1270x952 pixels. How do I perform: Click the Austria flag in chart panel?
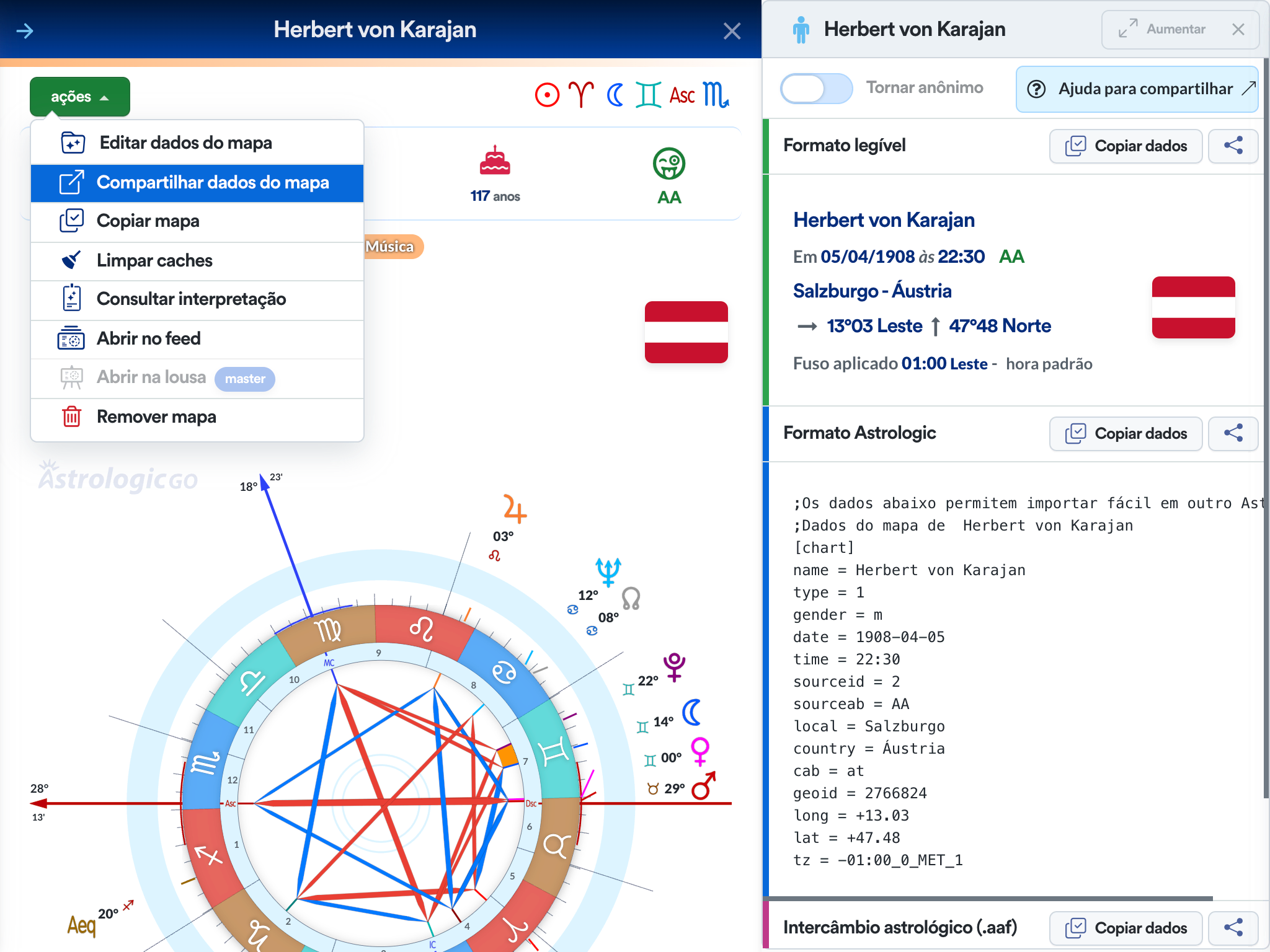pyautogui.click(x=686, y=332)
